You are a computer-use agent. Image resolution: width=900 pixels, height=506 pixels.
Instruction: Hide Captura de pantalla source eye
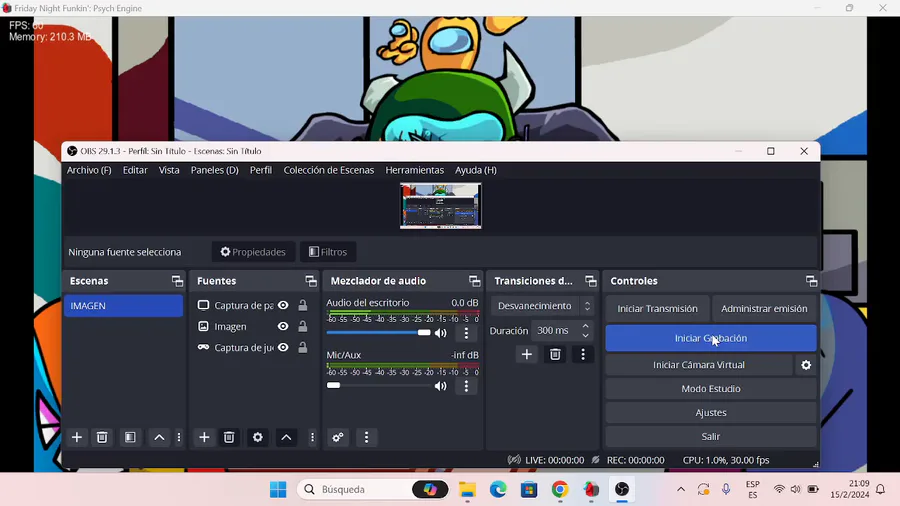click(283, 305)
